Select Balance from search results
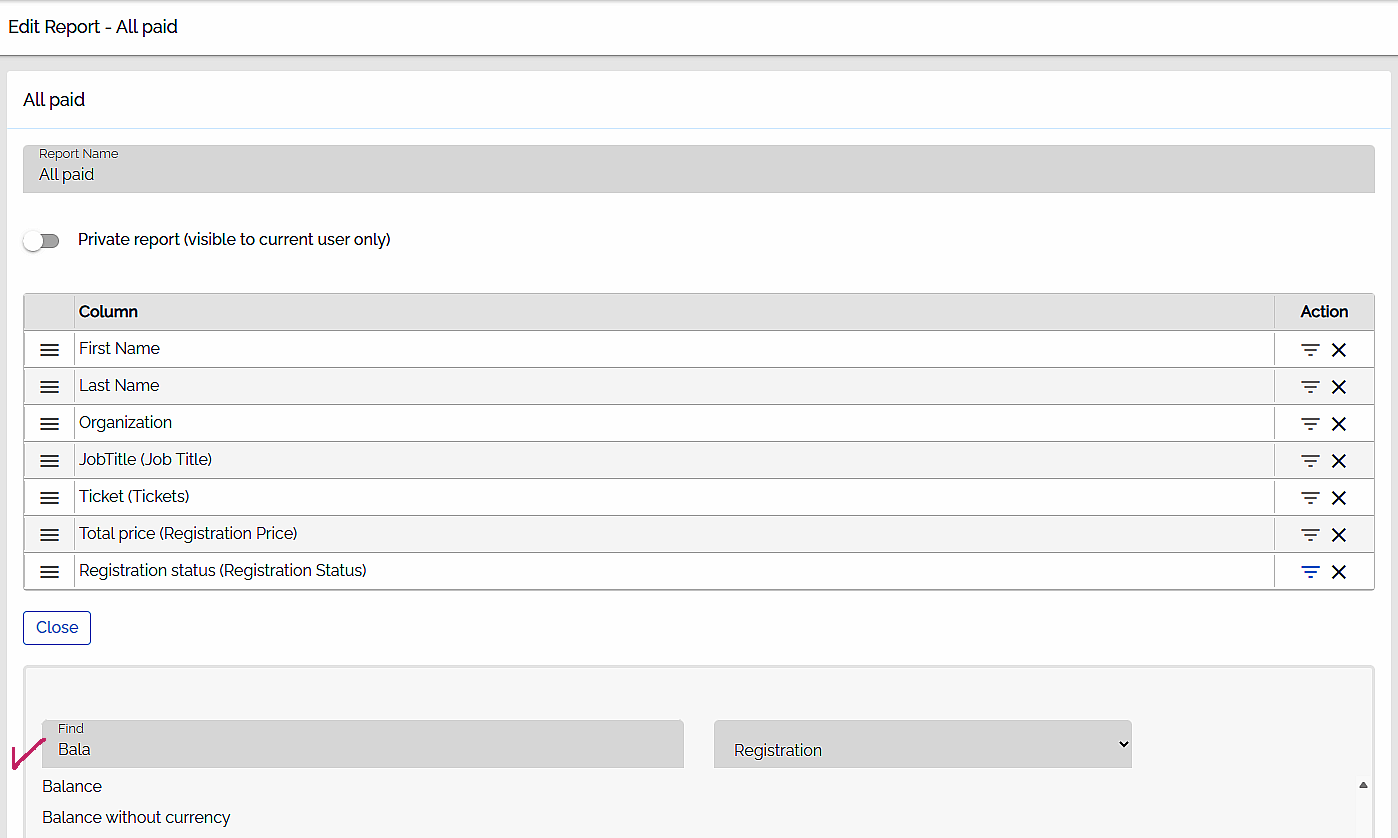Viewport: 1398px width, 838px height. tap(72, 787)
